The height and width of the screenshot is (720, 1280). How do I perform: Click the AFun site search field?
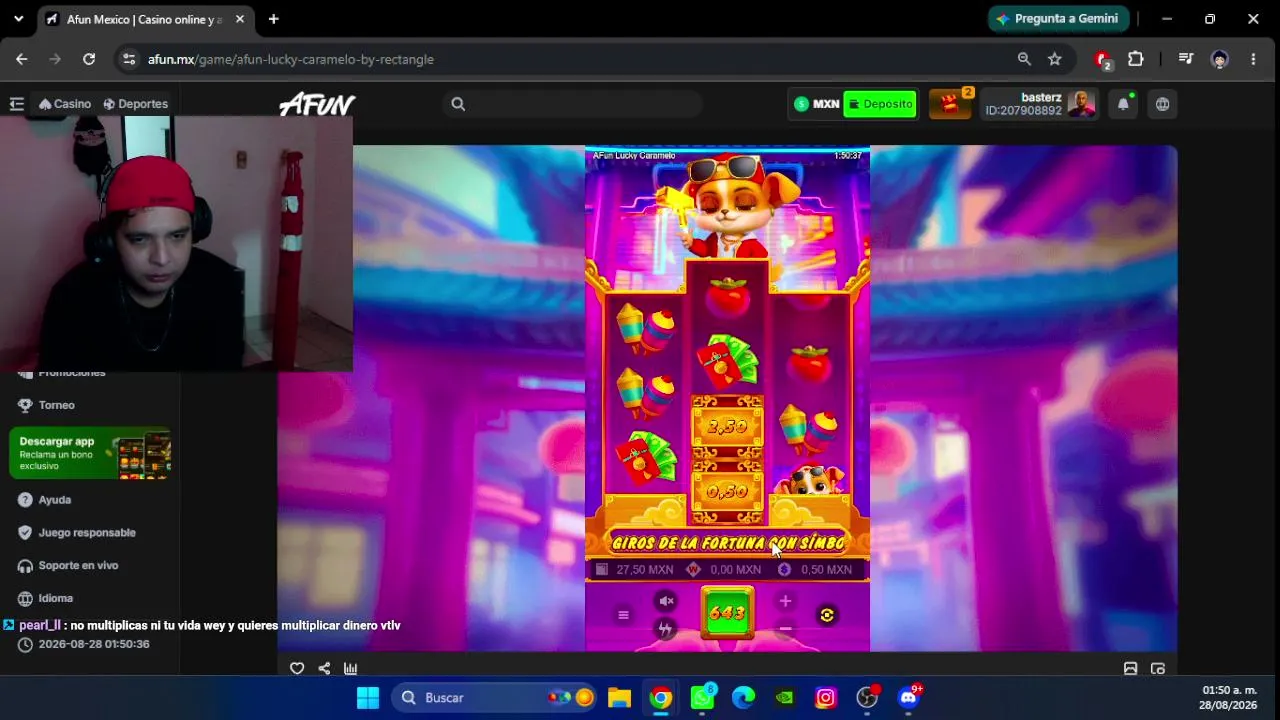click(x=573, y=104)
